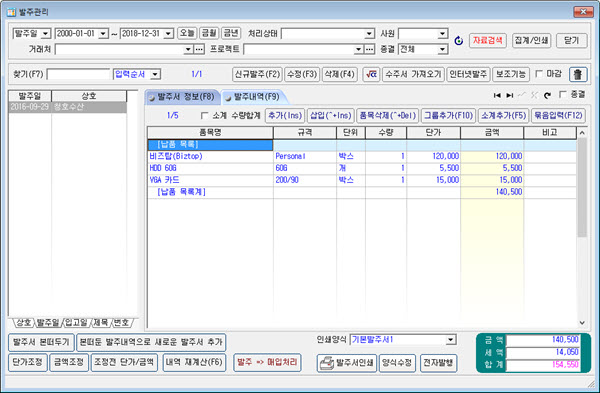
Task: Click the 발주 => 매입처리 button
Action: 267,362
